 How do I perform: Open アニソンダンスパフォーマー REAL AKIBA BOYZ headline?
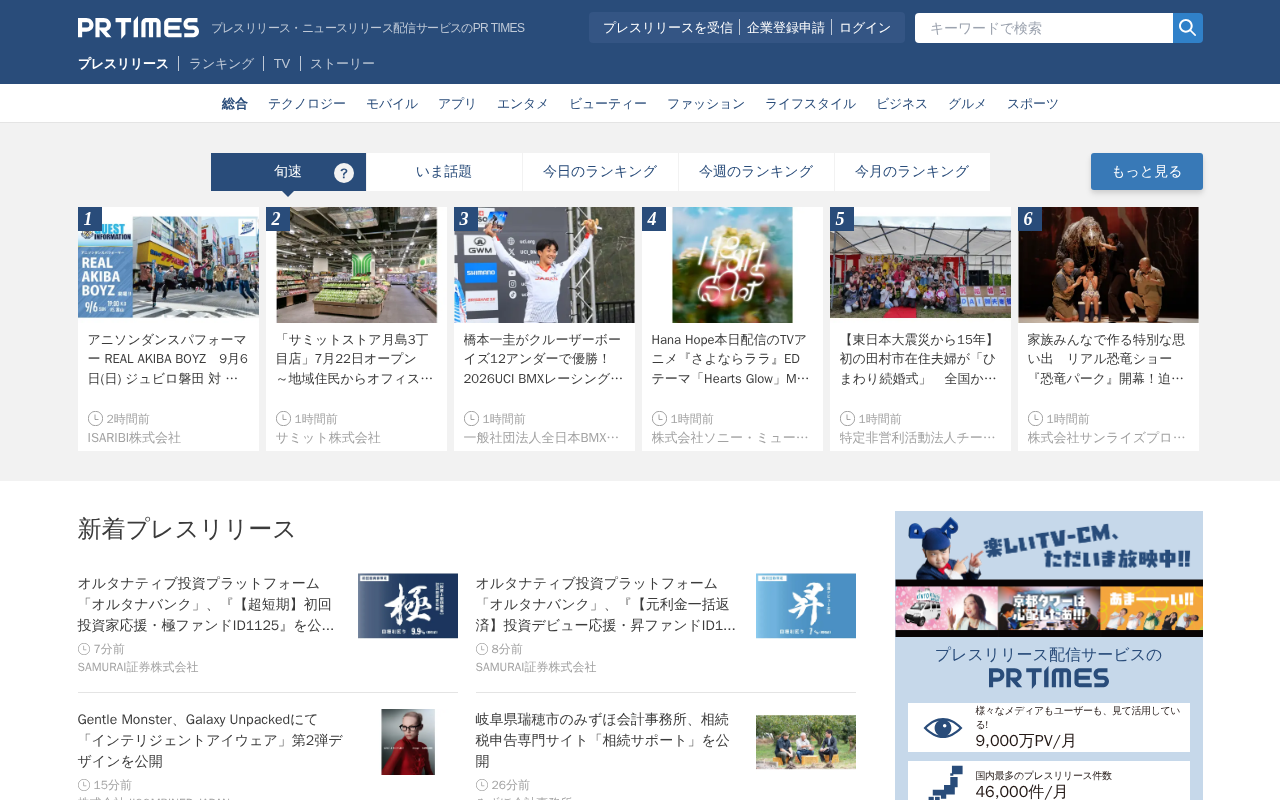pyautogui.click(x=168, y=359)
